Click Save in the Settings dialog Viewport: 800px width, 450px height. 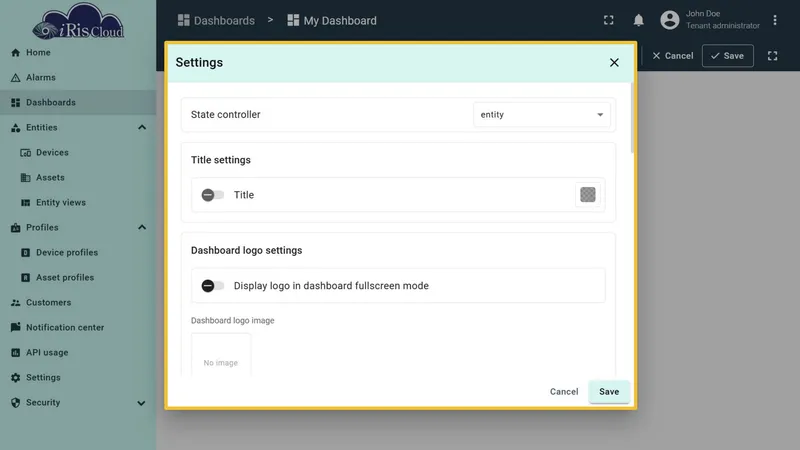[609, 392]
